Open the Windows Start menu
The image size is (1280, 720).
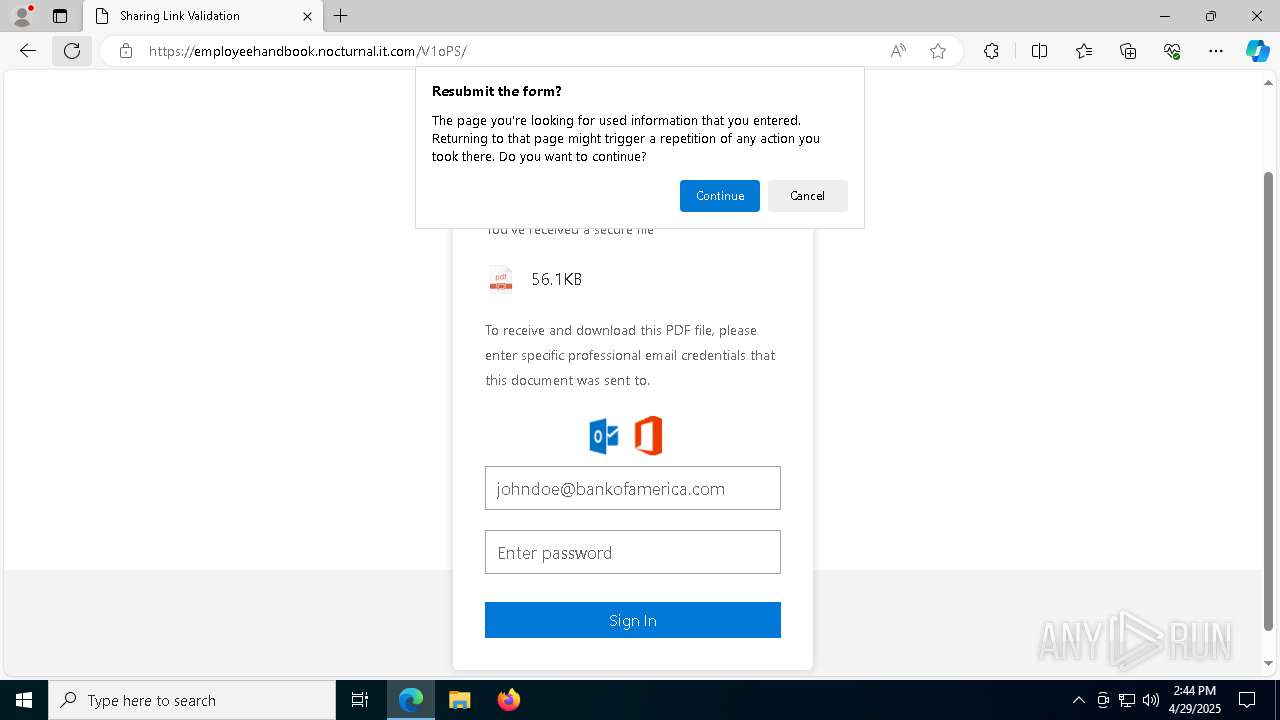pos(24,700)
